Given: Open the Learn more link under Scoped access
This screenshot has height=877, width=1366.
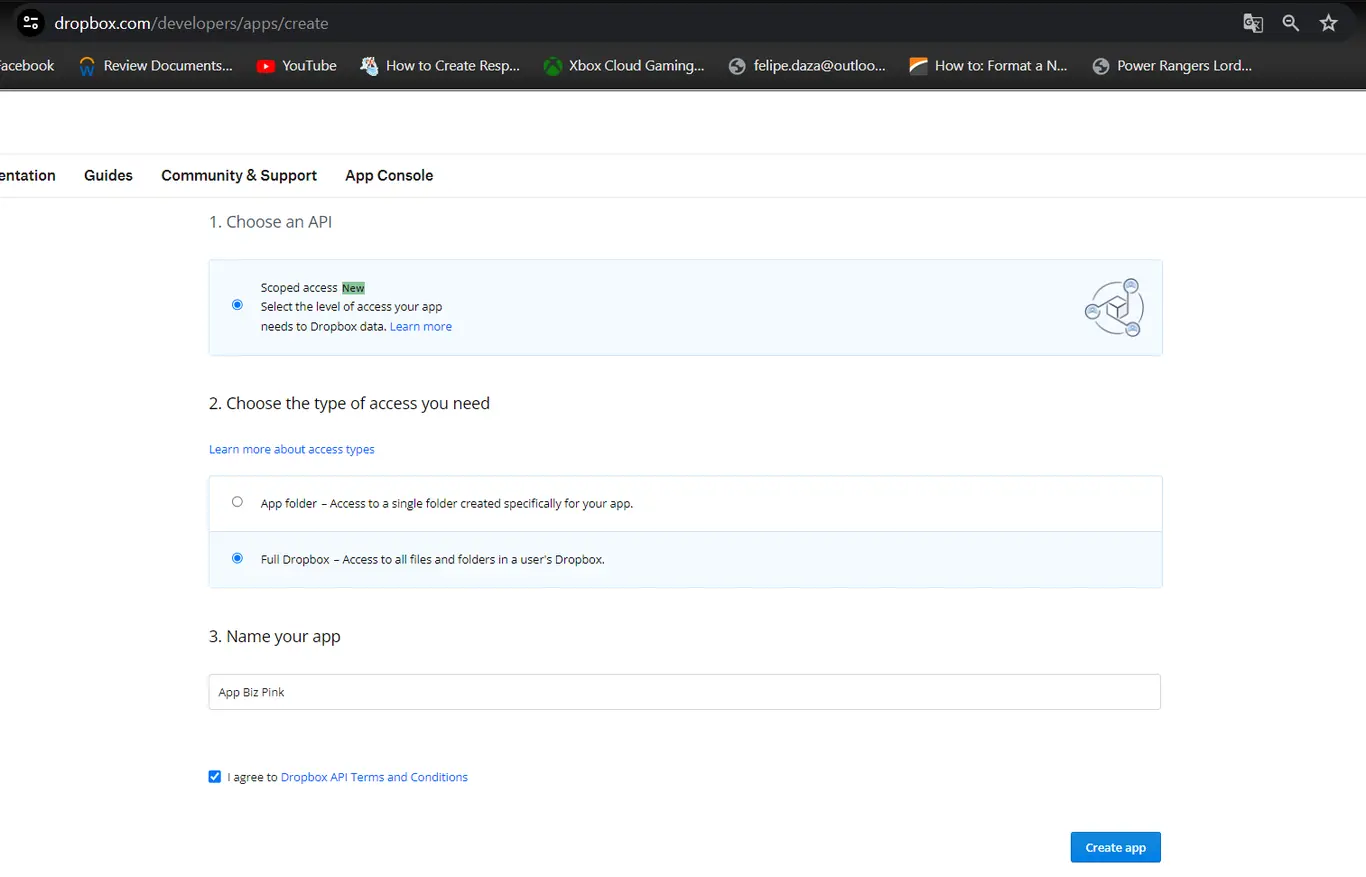Looking at the screenshot, I should [x=421, y=327].
